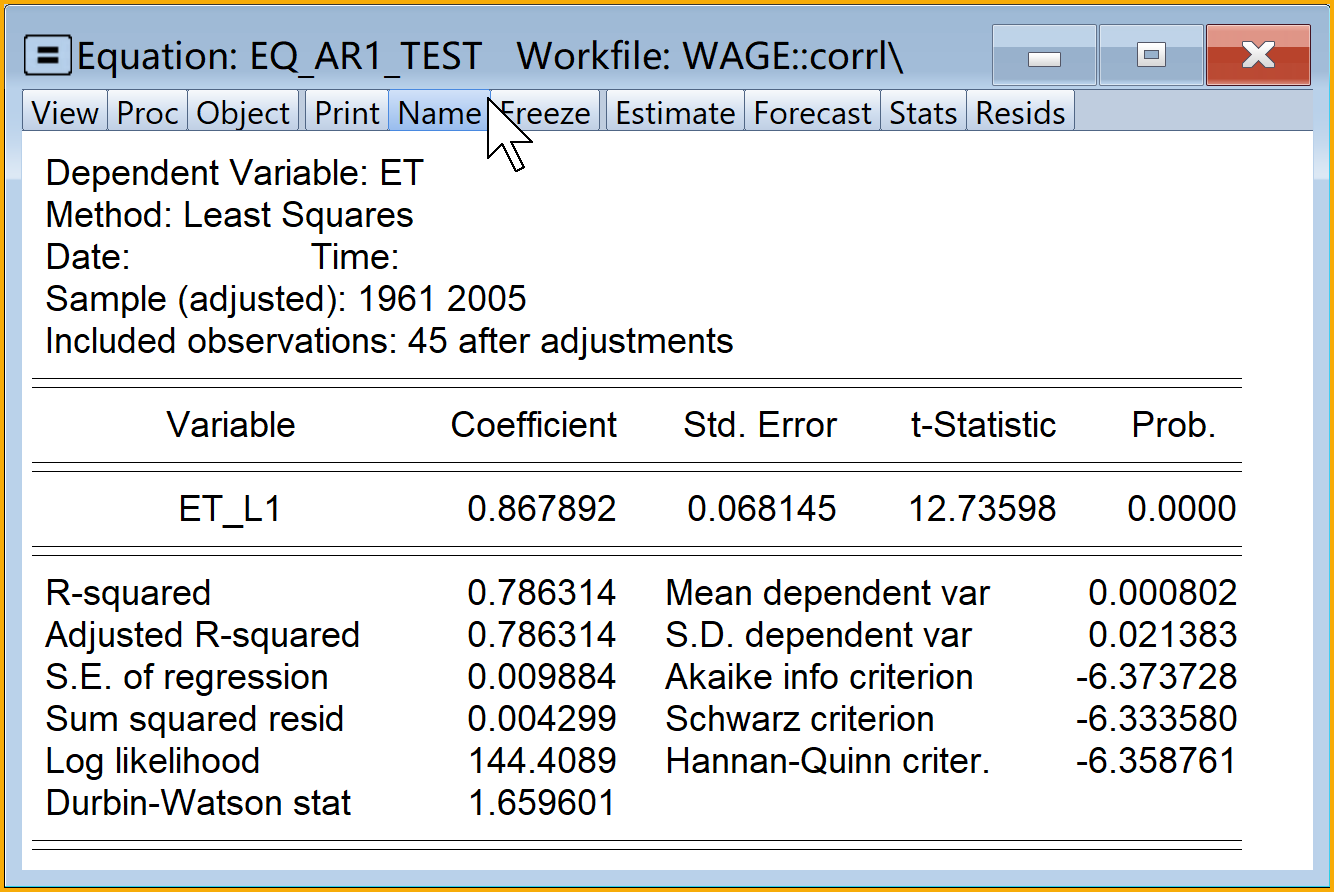Freeze the equation output
This screenshot has width=1334, height=892.
pyautogui.click(x=545, y=113)
